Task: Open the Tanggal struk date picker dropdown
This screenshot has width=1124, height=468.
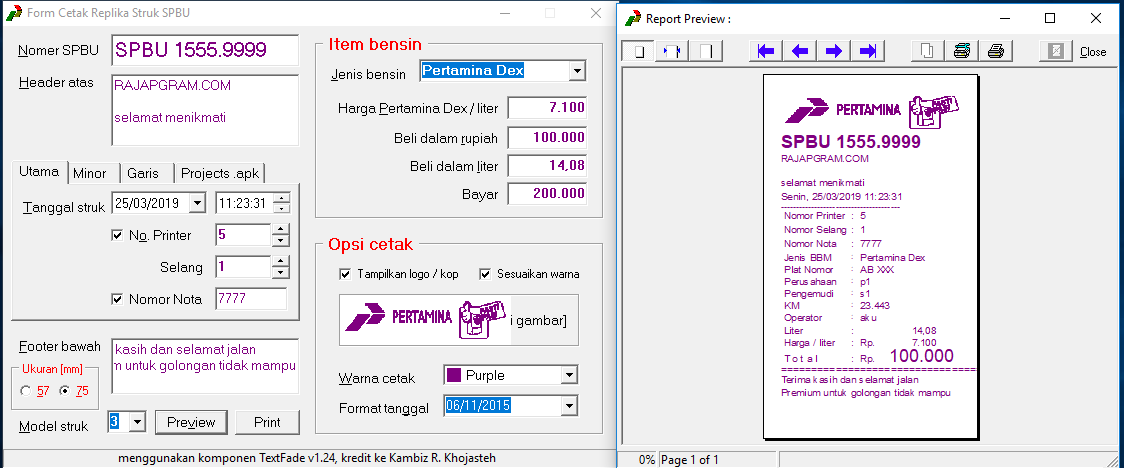Action: (x=197, y=204)
